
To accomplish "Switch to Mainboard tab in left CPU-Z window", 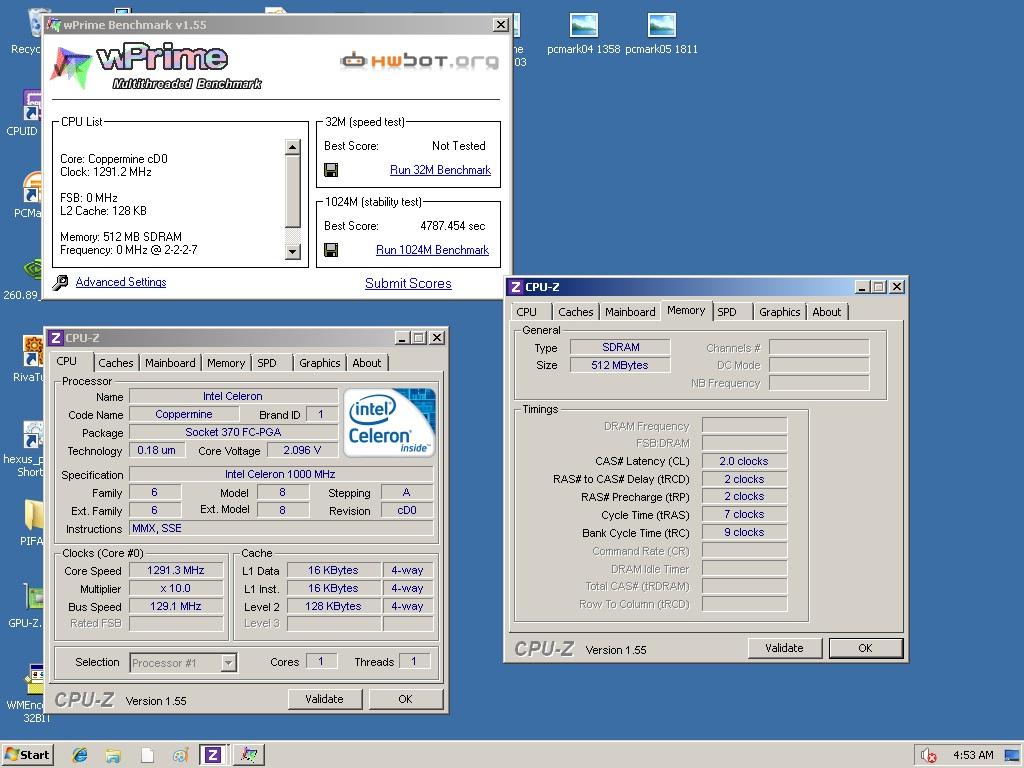I will pos(170,363).
